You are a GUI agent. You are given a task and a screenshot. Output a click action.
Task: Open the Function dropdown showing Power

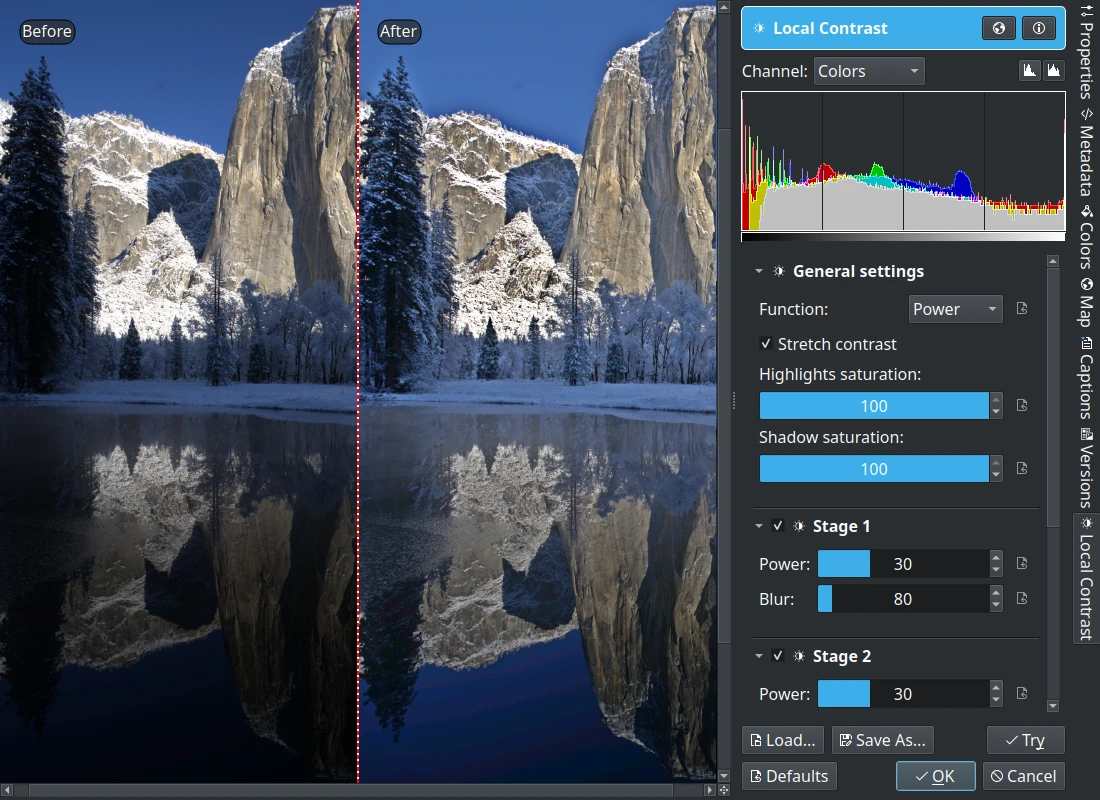955,309
